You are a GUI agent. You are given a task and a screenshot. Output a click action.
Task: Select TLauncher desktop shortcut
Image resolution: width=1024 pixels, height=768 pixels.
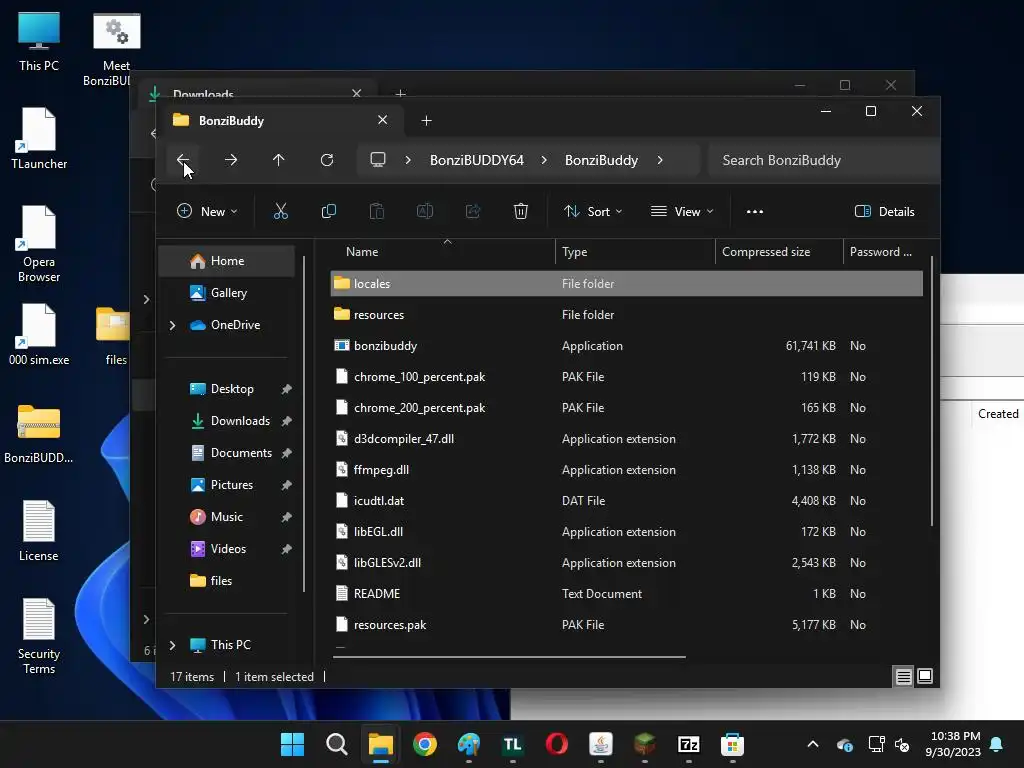click(x=39, y=139)
